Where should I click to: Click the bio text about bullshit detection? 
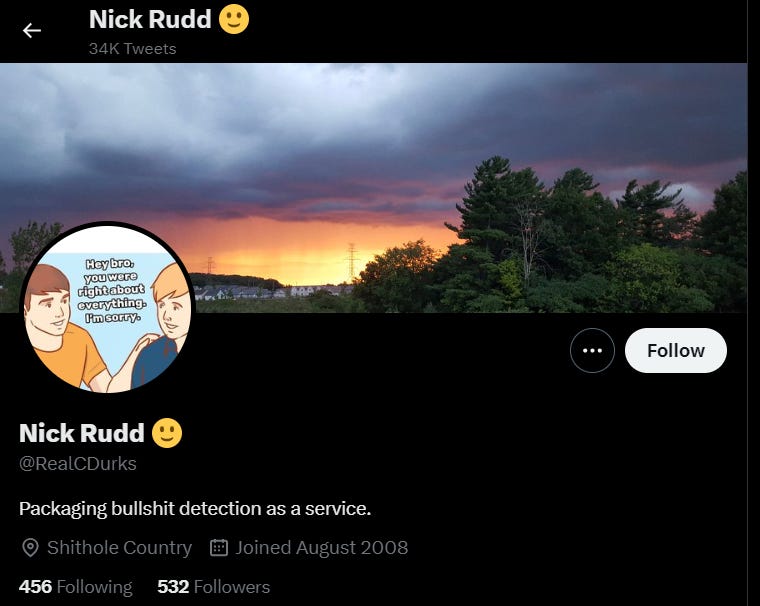point(195,509)
